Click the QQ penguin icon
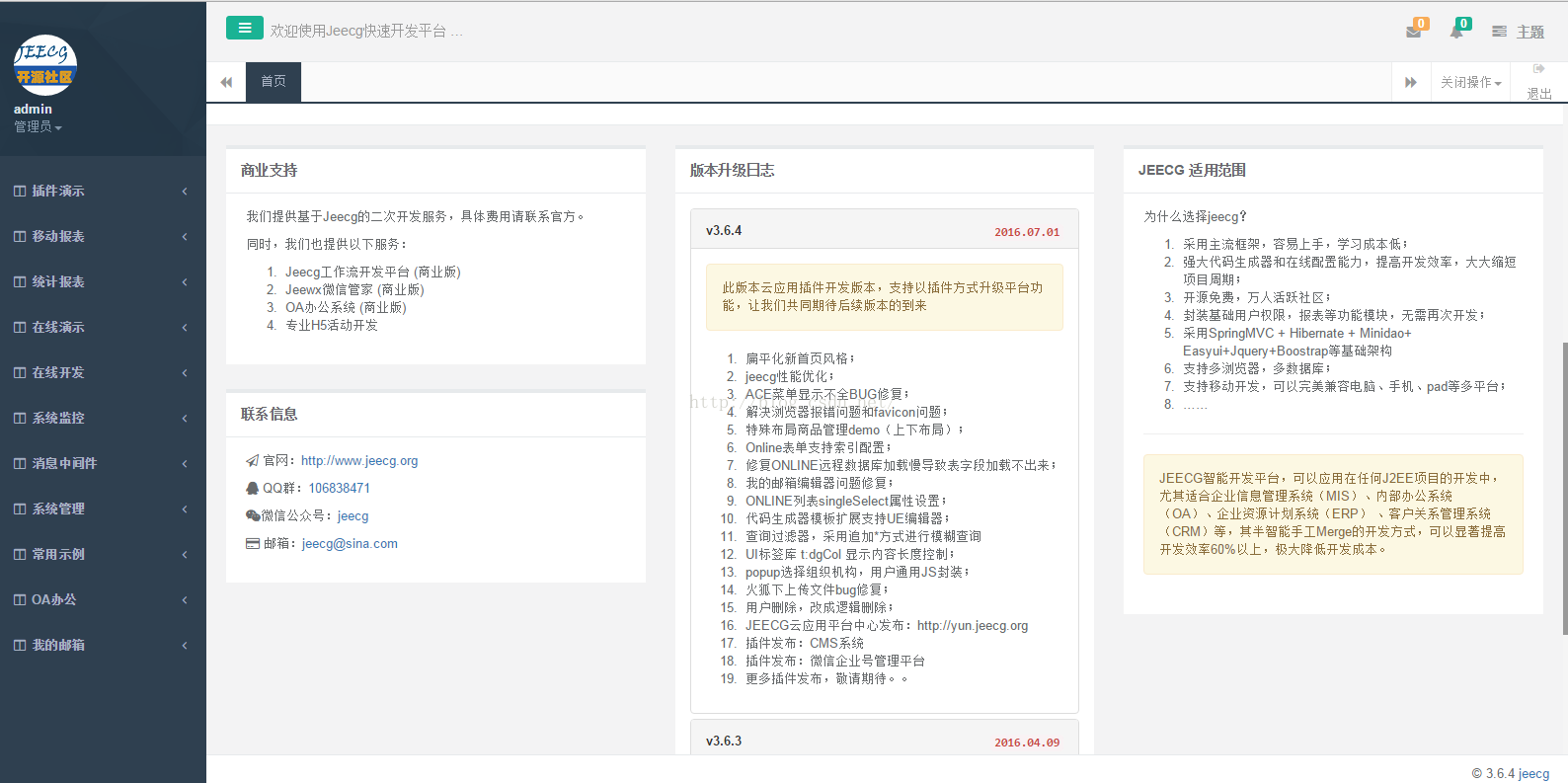Image resolution: width=1568 pixels, height=783 pixels. click(253, 488)
